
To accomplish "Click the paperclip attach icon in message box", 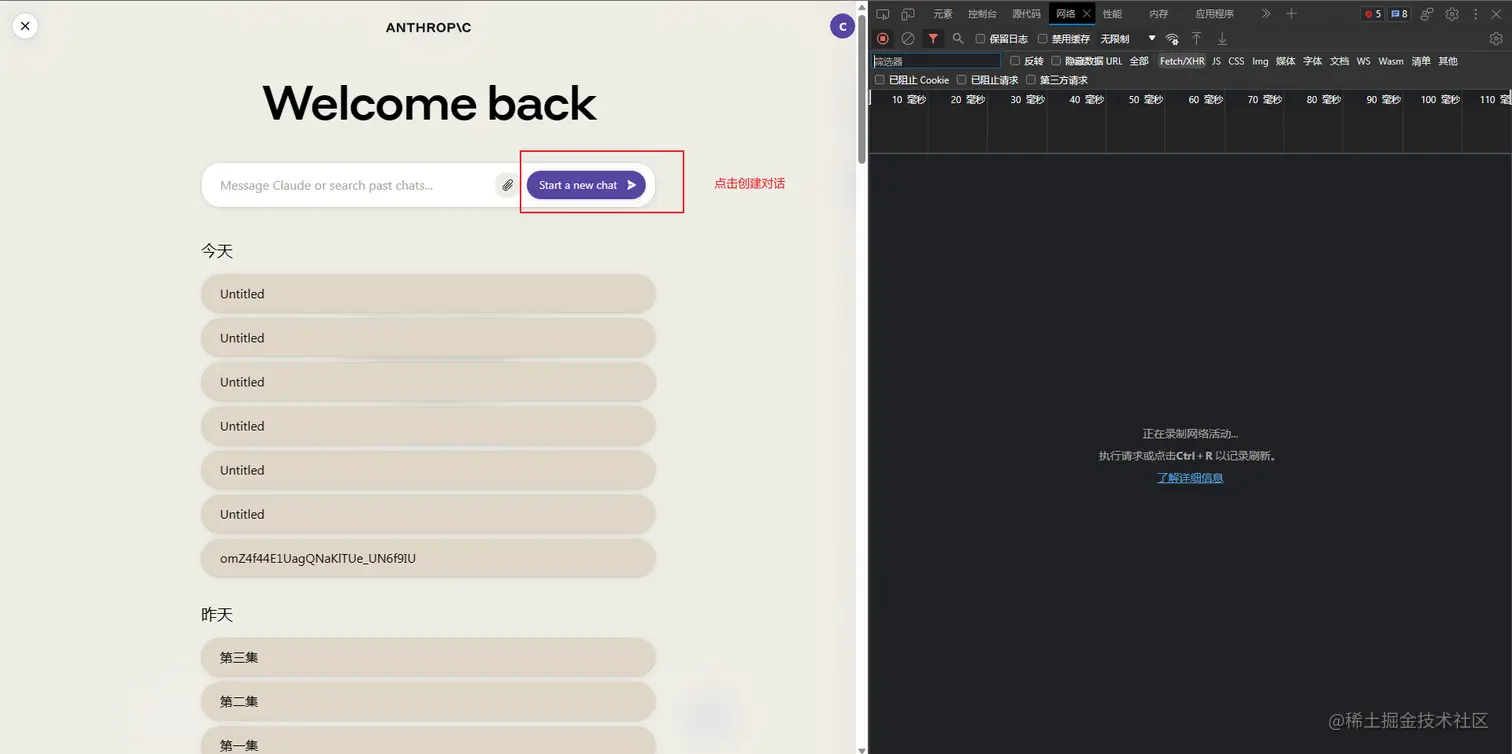I will coord(508,185).
